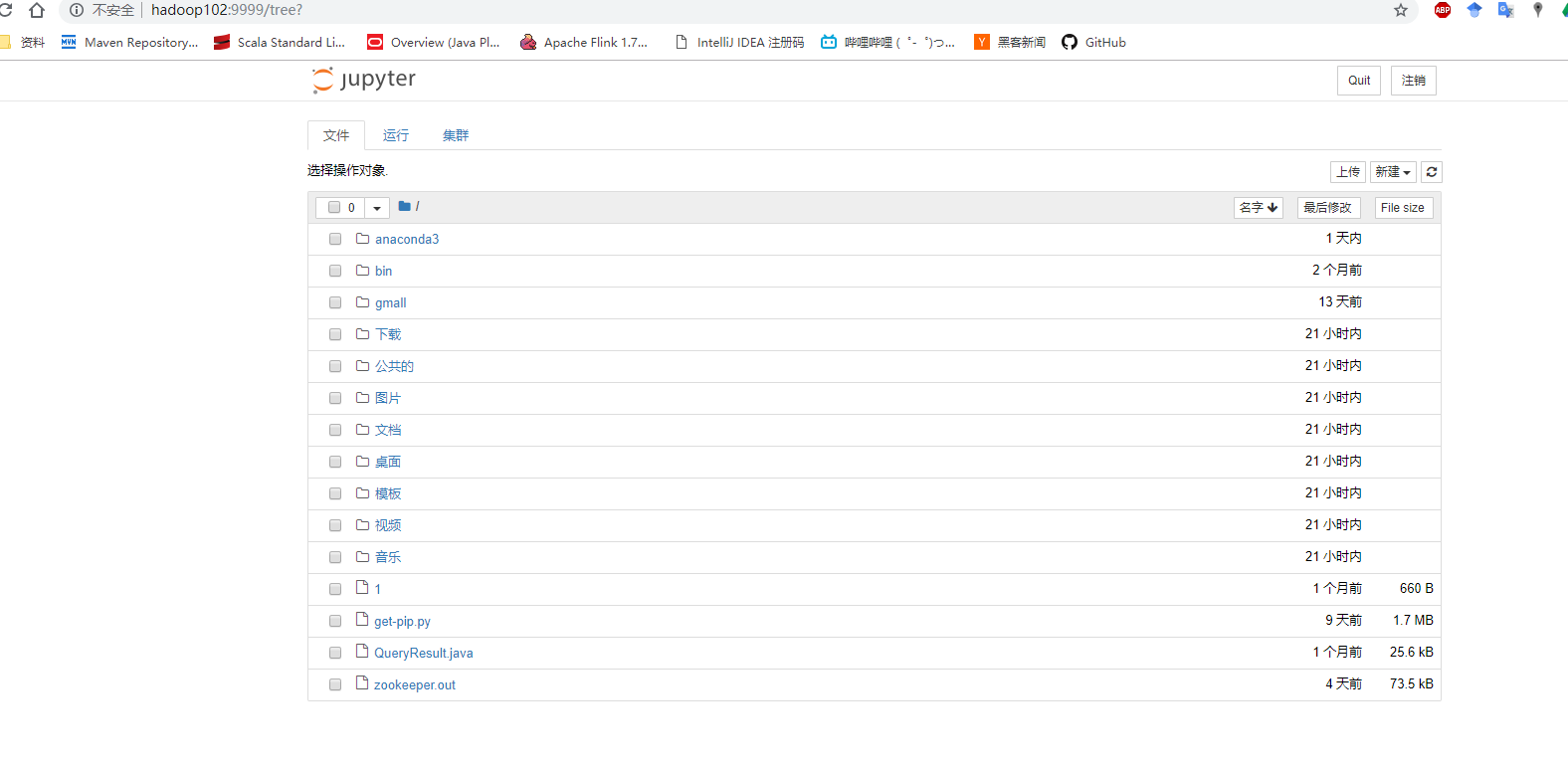Open Scala Standard Library bookmark

pos(280,42)
